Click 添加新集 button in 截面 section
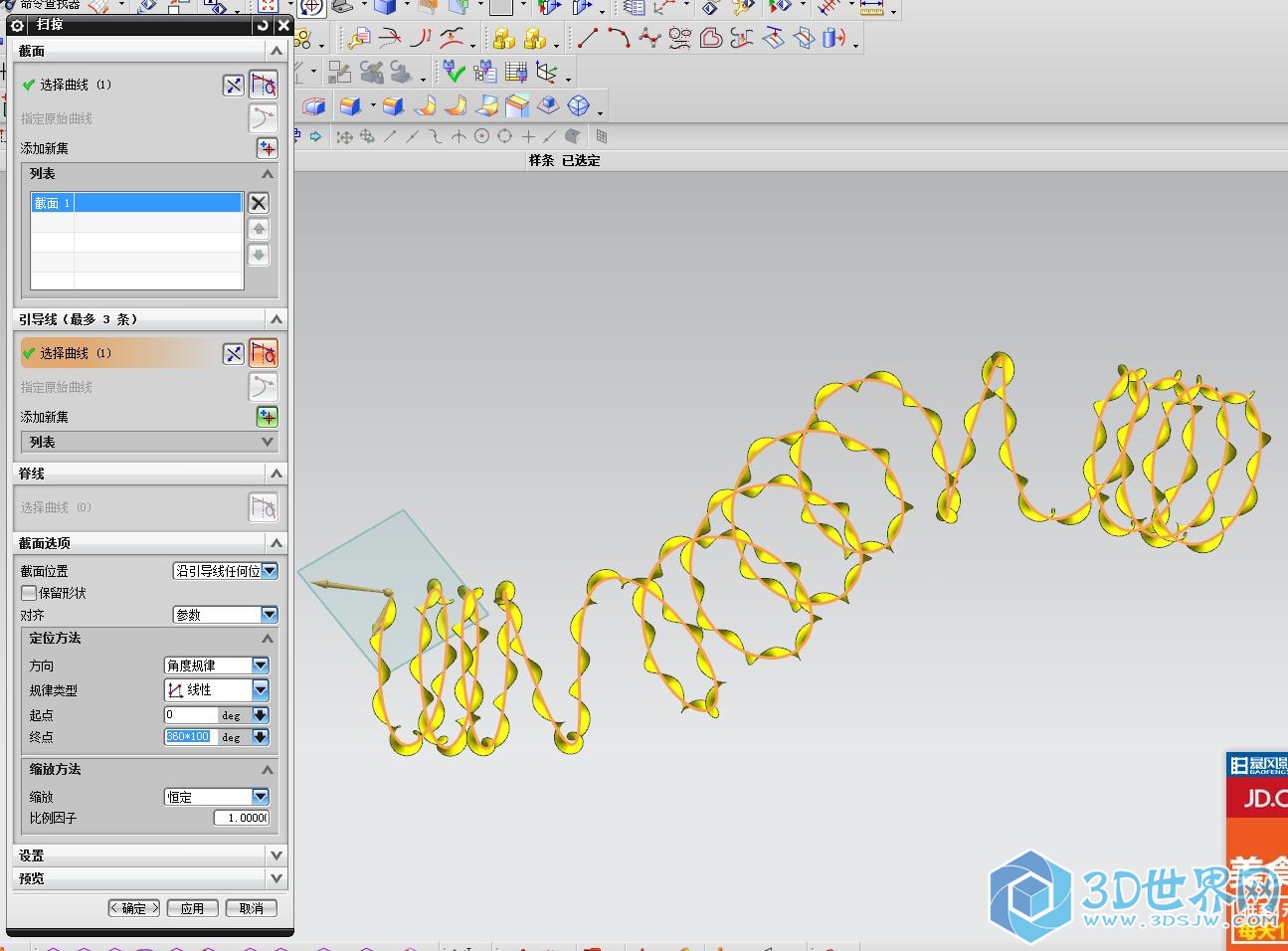 coord(267,148)
